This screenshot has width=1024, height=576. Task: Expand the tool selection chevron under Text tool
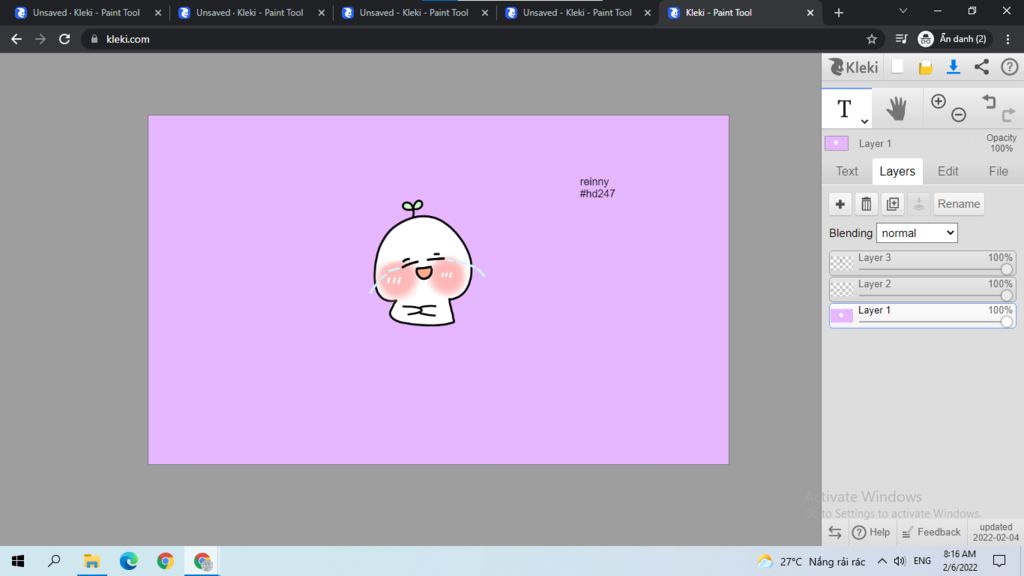click(x=864, y=121)
